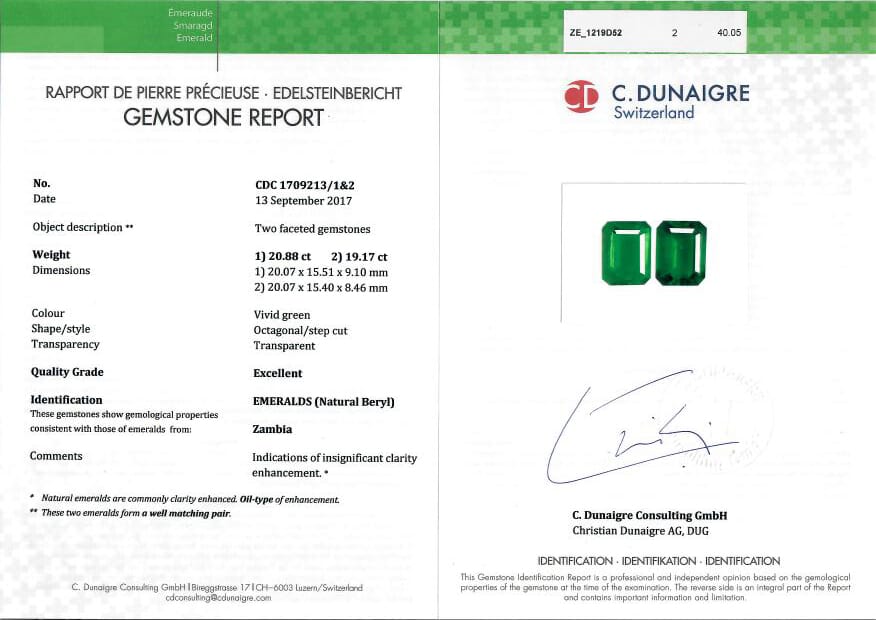Click the 'Switzerland' text under logo
The image size is (876, 620).
(x=654, y=112)
